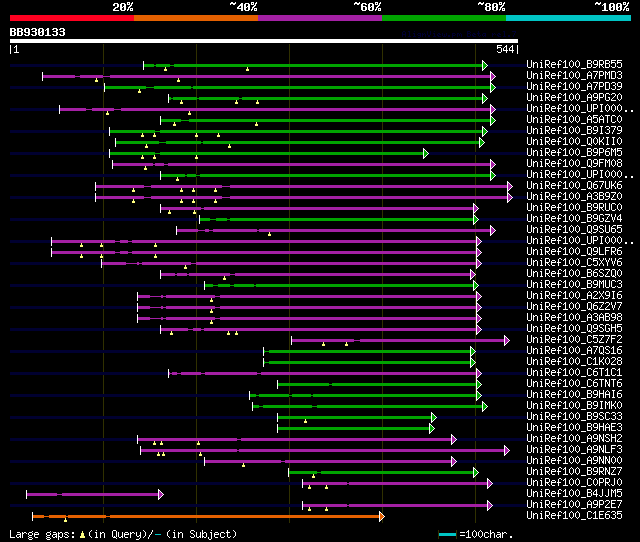Click the cyan segment of the identity color scale
This screenshot has width=640, height=542.
click(568, 18)
